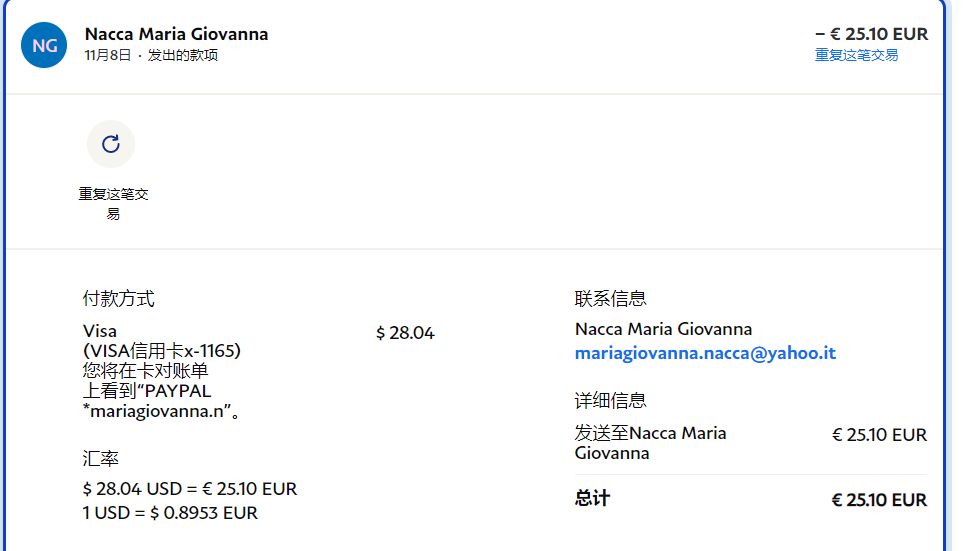Click the − € 25.10 EUR header amount

pyautogui.click(x=871, y=34)
